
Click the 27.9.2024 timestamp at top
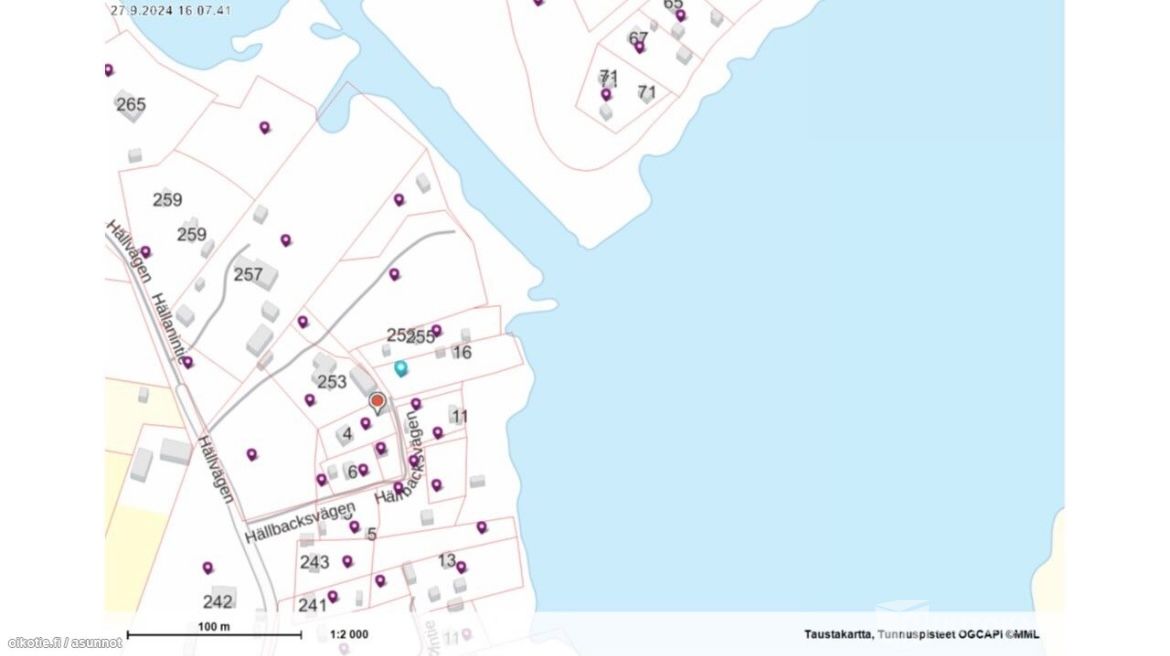click(171, 11)
